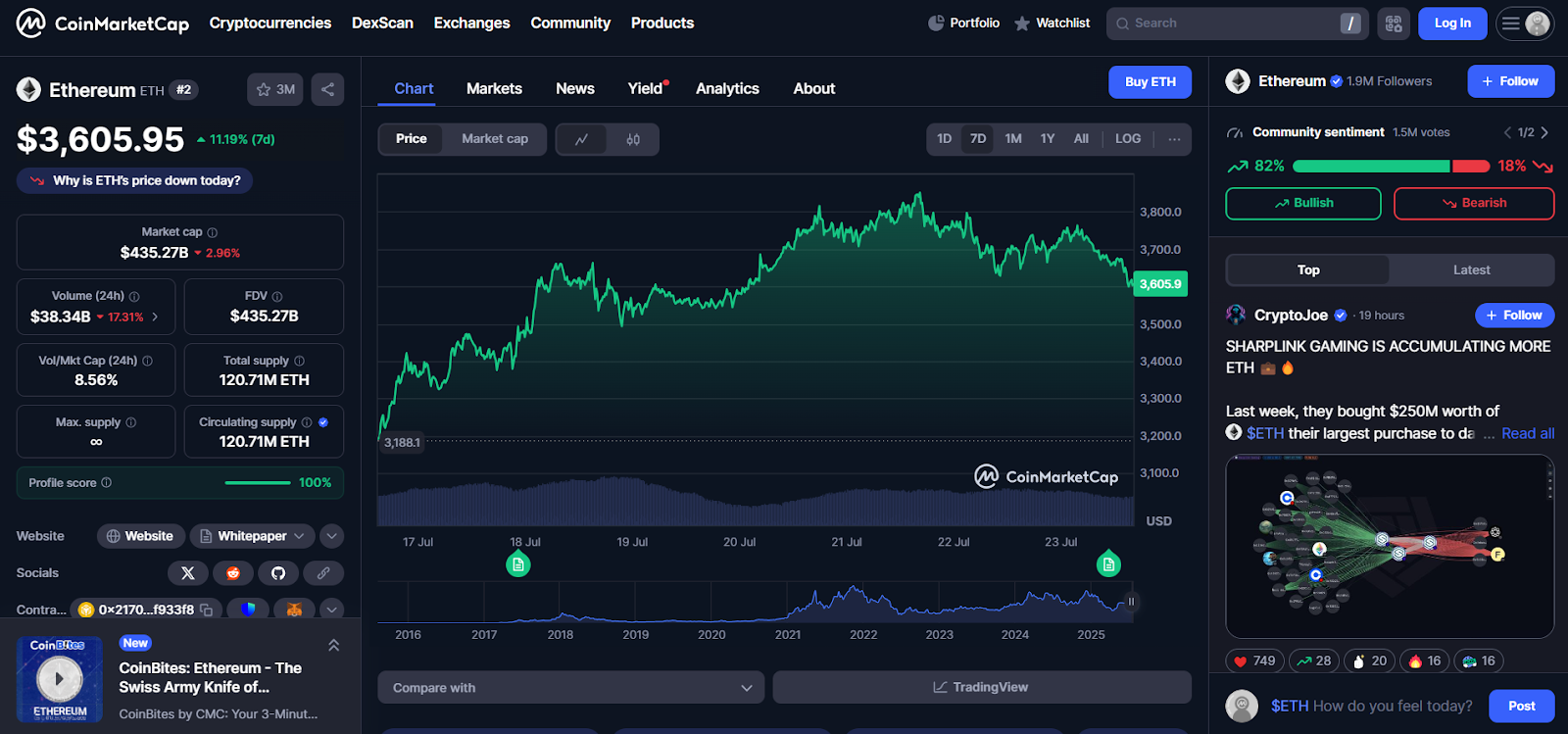The height and width of the screenshot is (734, 1568).
Task: Open the DexScan menu
Action: click(382, 23)
